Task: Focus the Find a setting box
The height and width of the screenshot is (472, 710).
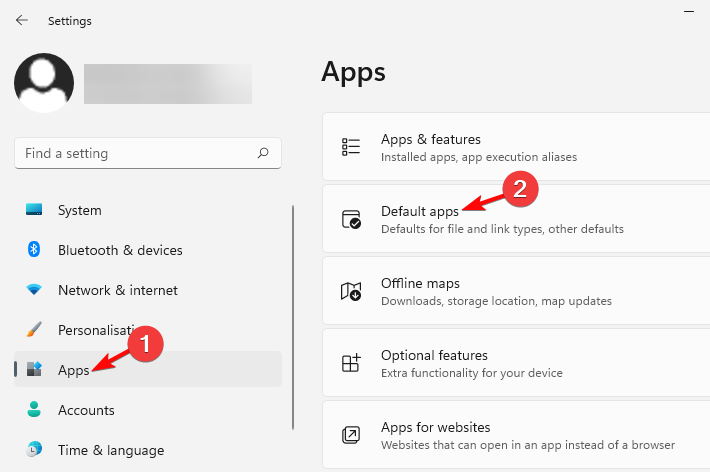Action: (x=148, y=153)
